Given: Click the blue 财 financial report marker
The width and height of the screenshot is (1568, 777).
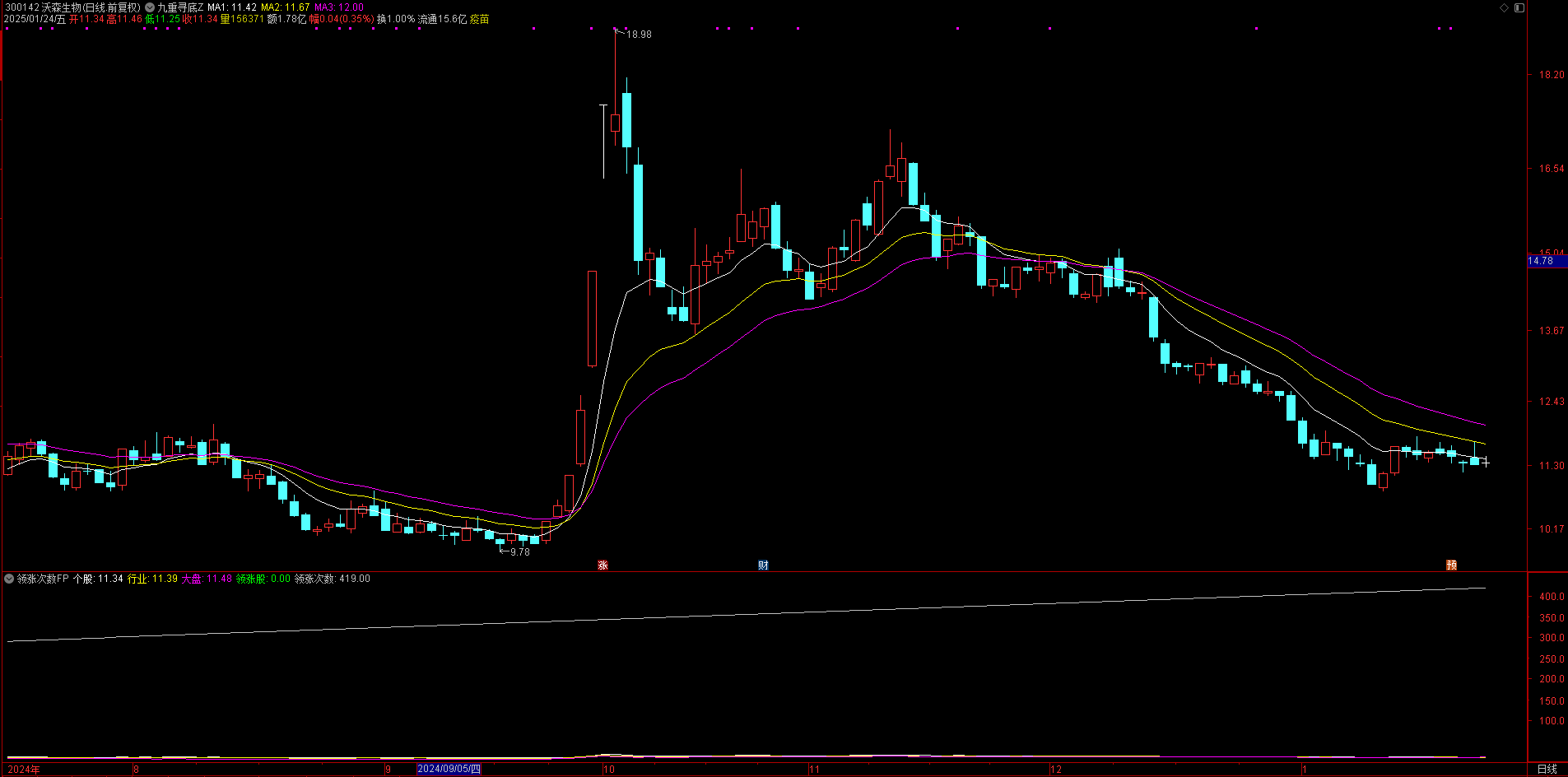Looking at the screenshot, I should click(x=763, y=565).
